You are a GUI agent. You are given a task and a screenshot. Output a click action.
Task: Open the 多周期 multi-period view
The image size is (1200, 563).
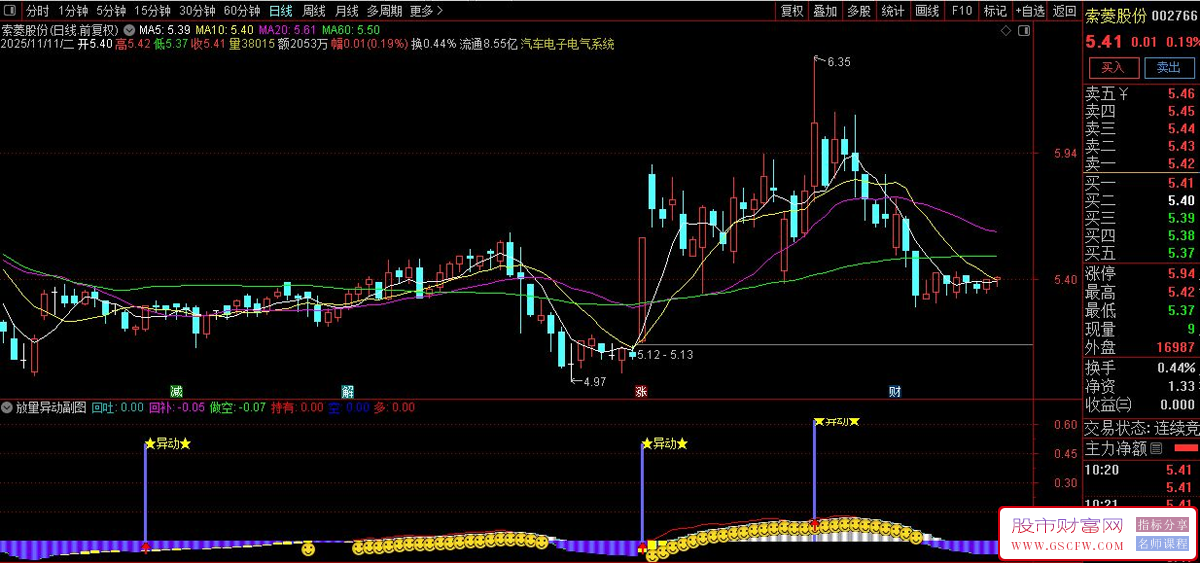point(385,11)
